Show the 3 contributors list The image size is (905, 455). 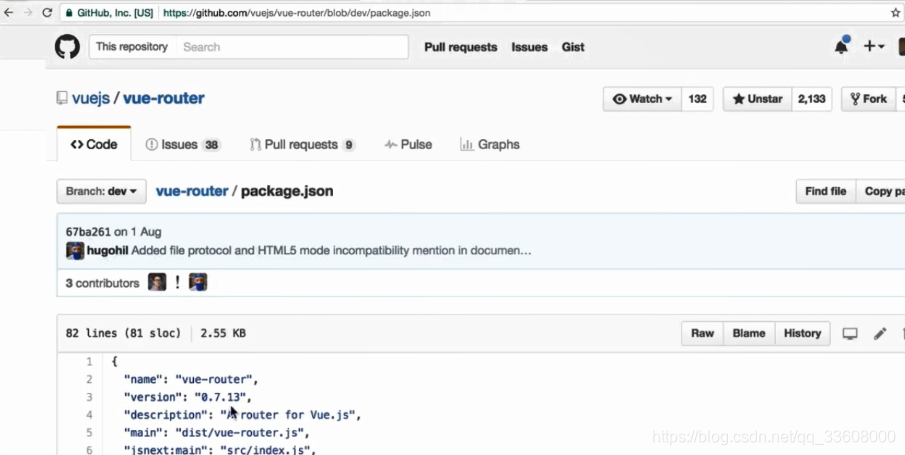coord(102,283)
